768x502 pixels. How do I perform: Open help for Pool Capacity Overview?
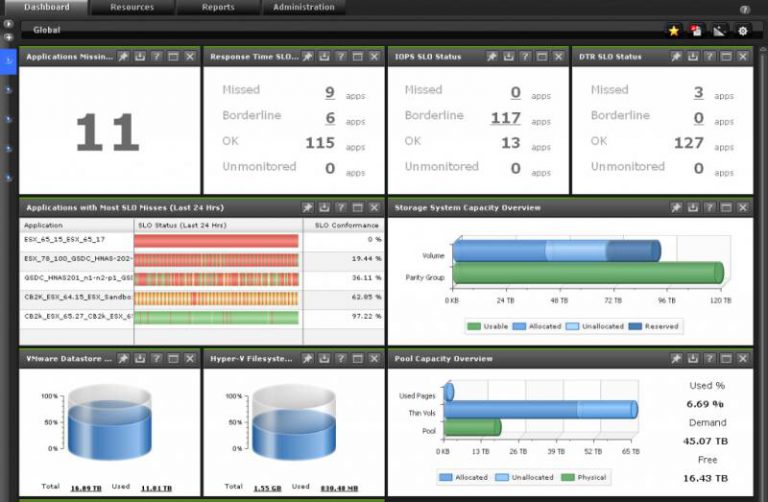point(709,358)
